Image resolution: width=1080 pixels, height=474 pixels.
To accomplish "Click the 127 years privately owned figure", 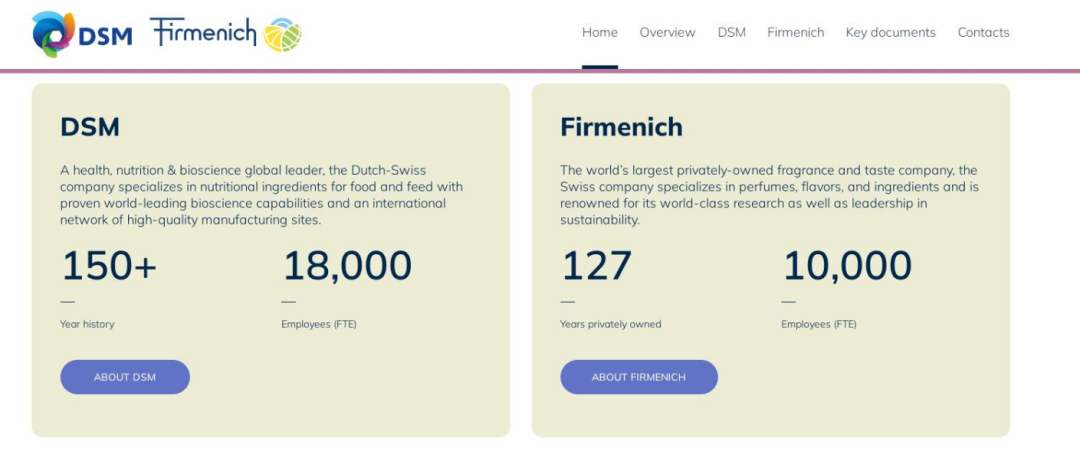I will point(596,266).
